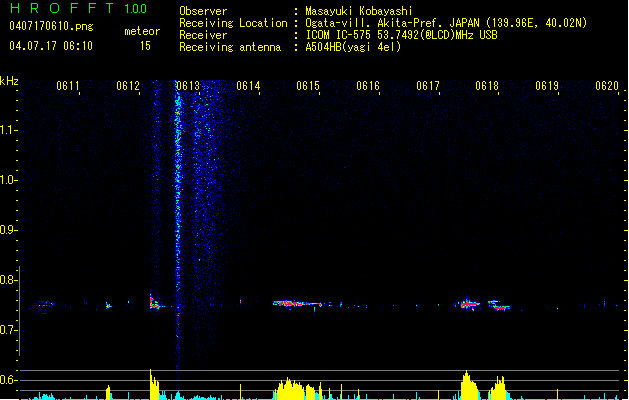The image size is (629, 400).
Task: Click the Ogata-vill. Akita-Pref. JAPAN location text
Action: pos(446,23)
